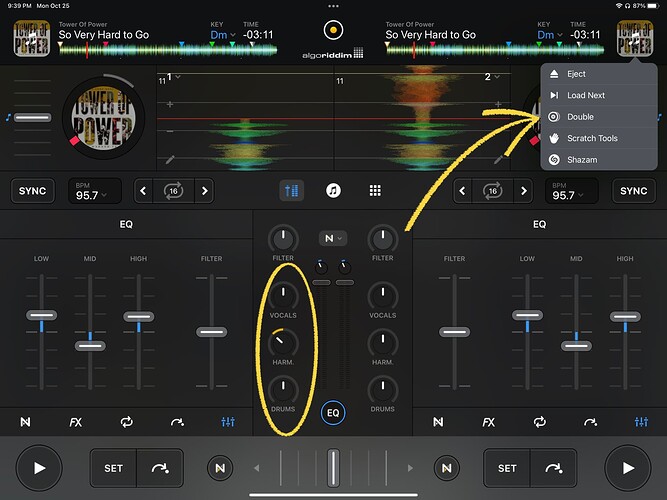Select Neural Mix tab on right deck
The height and width of the screenshot is (500, 667).
tap(438, 422)
